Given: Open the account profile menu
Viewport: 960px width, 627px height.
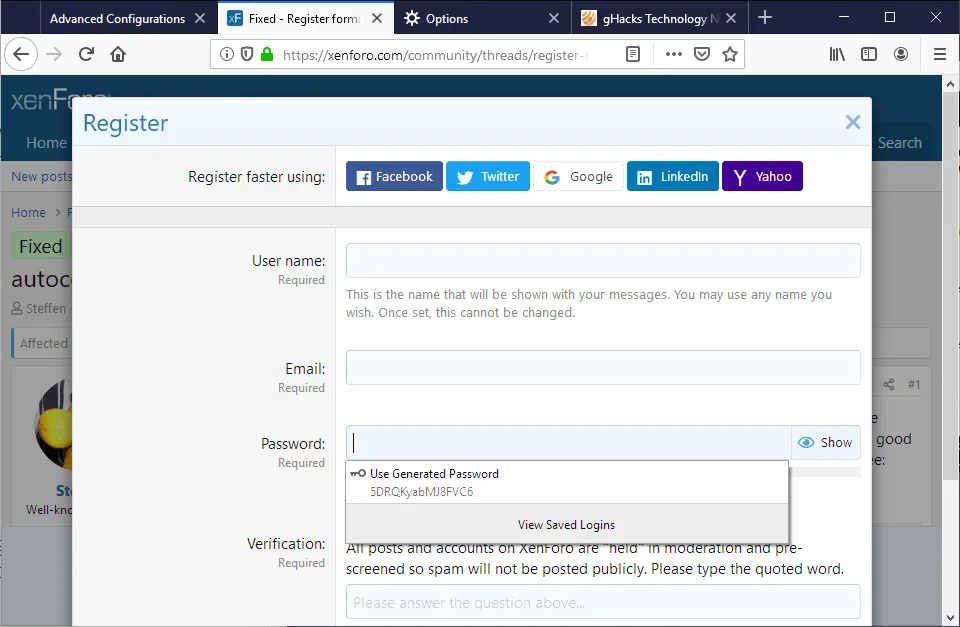Looking at the screenshot, I should (901, 54).
